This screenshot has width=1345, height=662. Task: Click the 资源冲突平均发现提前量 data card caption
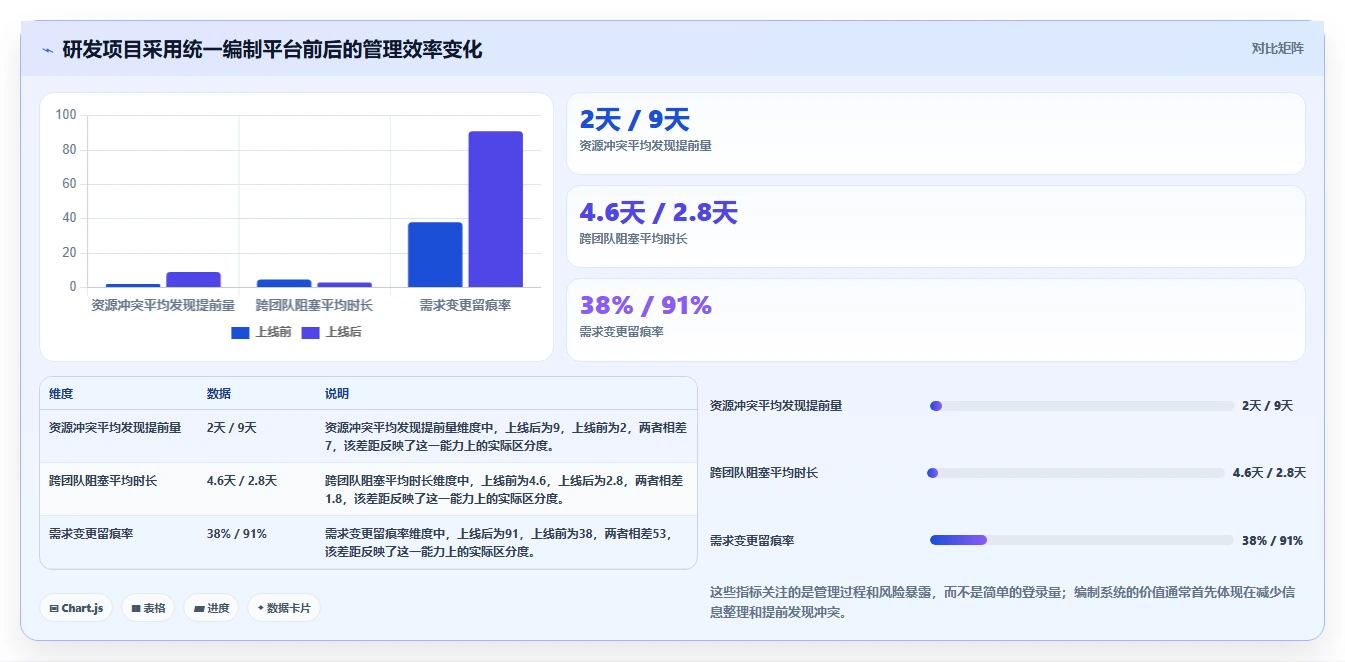(x=646, y=146)
